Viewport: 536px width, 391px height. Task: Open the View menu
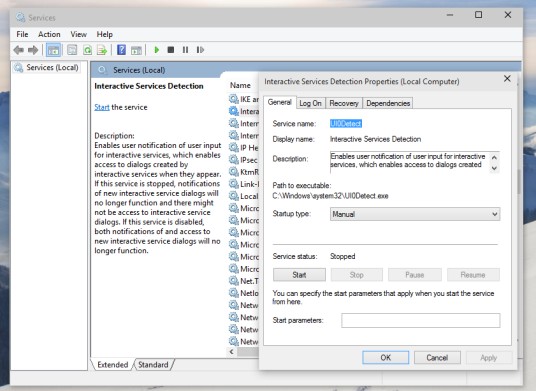pos(79,34)
